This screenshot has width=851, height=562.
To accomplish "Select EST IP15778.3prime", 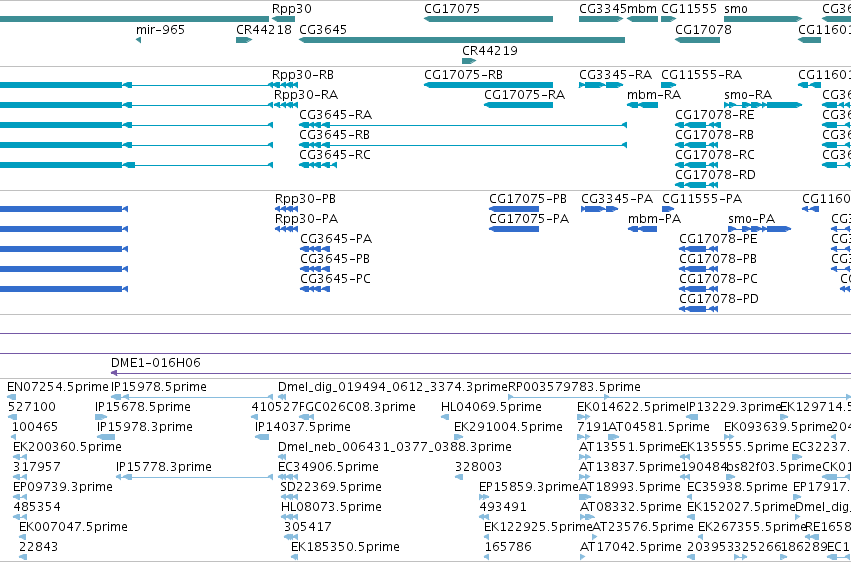I will click(164, 468).
